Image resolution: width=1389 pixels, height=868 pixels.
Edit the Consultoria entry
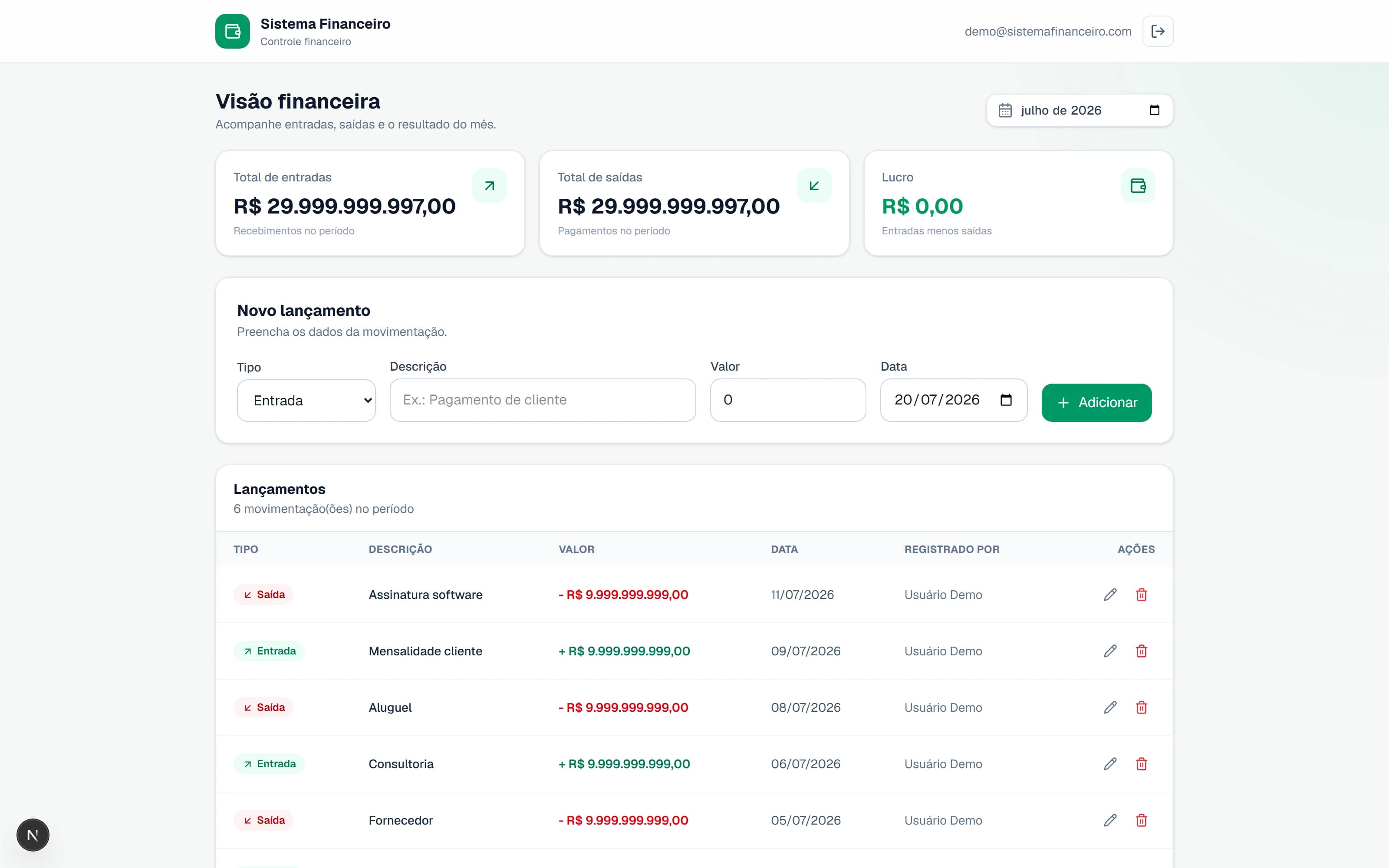tap(1110, 764)
